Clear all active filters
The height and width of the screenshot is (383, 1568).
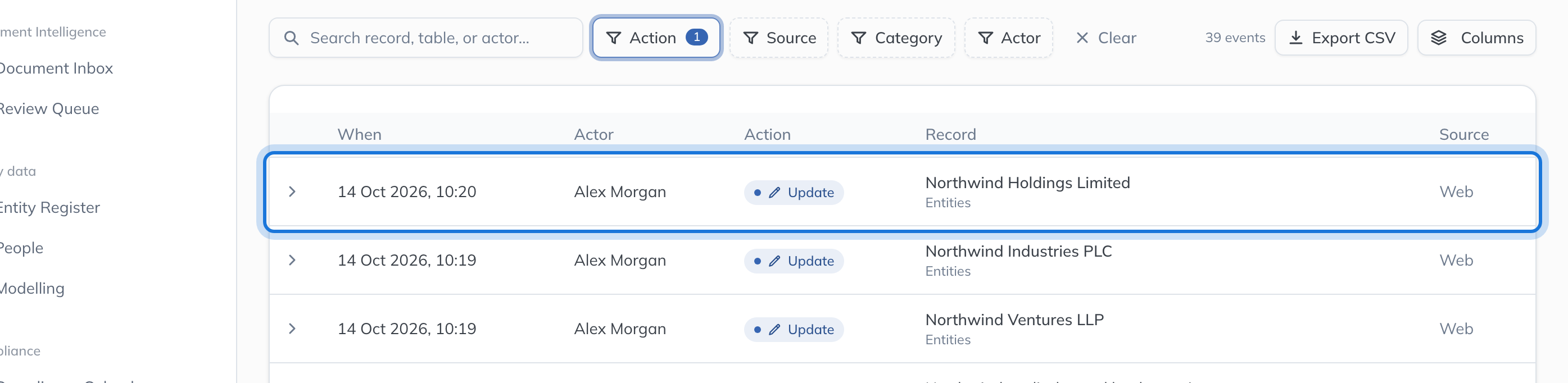pos(1105,38)
